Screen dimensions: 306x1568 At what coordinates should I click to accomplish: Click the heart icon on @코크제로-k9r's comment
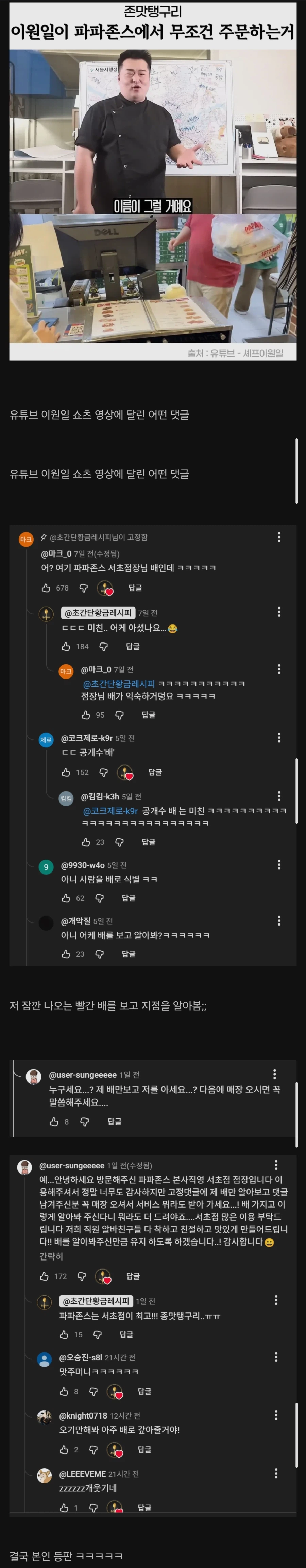coord(124,773)
